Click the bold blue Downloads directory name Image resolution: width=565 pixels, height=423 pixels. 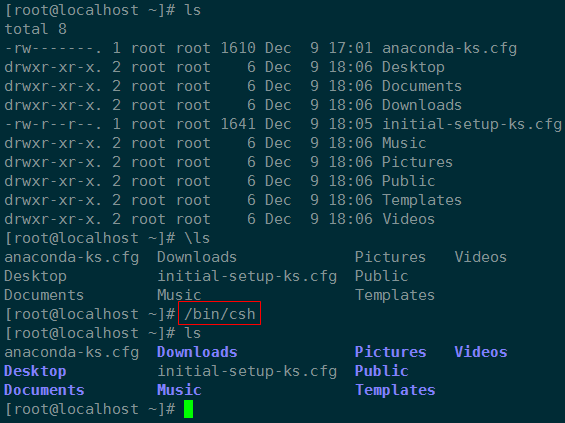(197, 352)
